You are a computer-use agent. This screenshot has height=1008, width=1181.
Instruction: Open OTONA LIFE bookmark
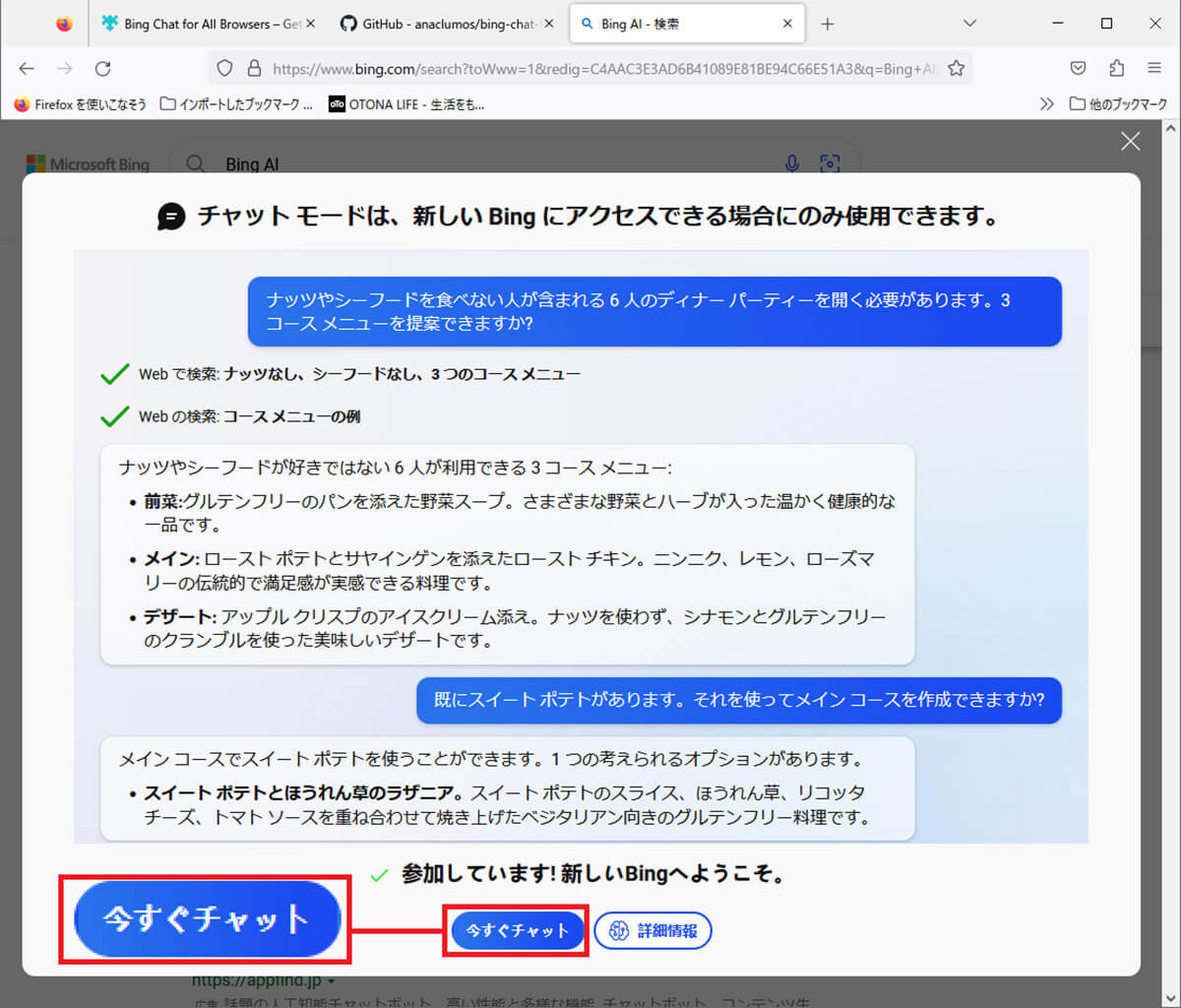tap(406, 103)
